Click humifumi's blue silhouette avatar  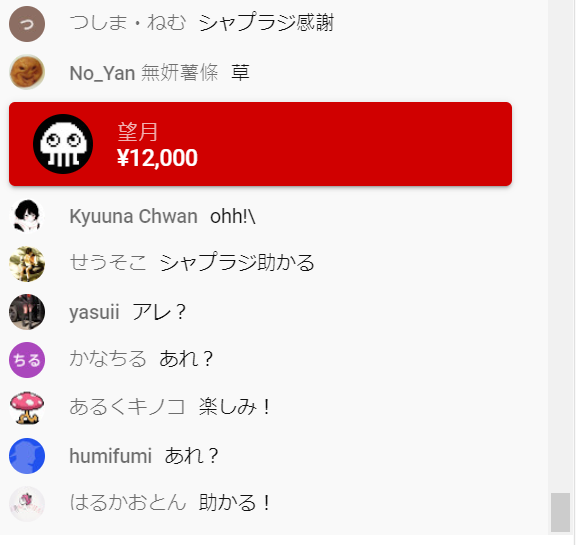[27, 456]
